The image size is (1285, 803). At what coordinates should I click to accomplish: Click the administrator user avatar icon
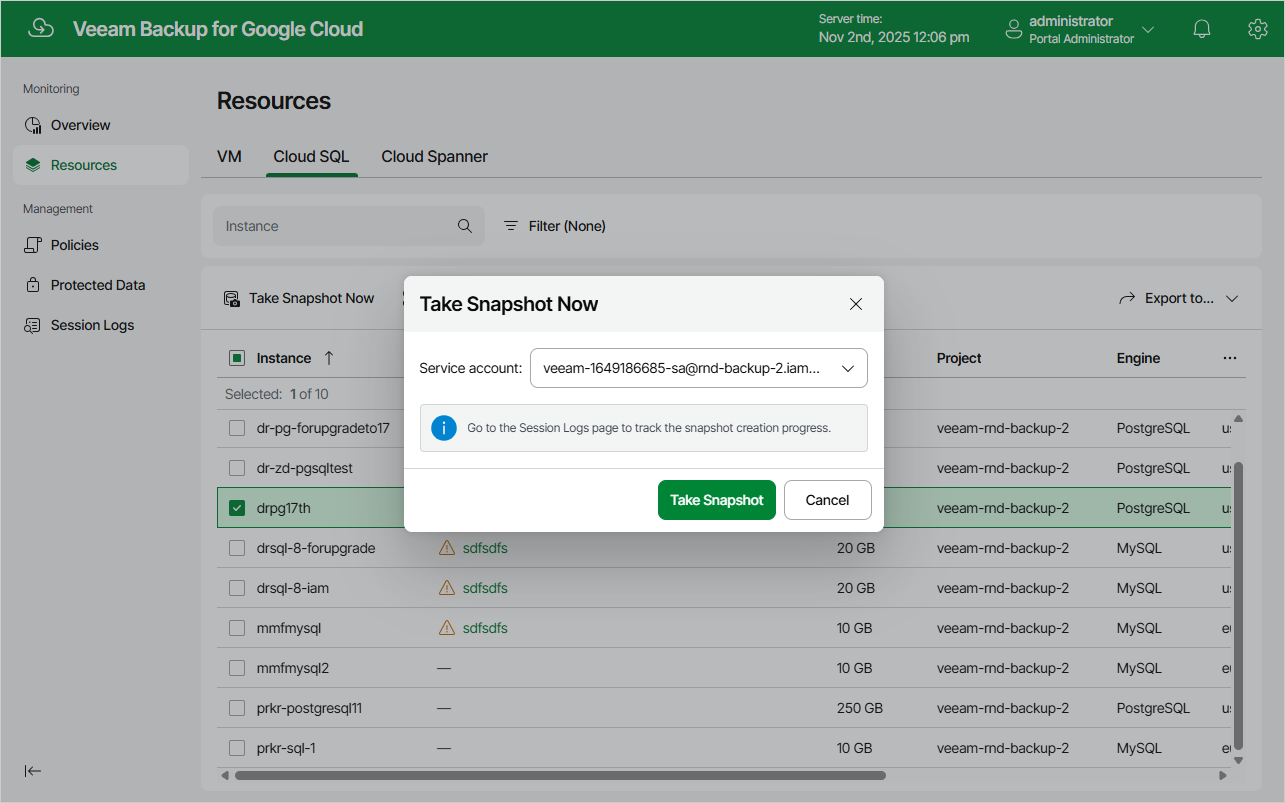[1014, 29]
